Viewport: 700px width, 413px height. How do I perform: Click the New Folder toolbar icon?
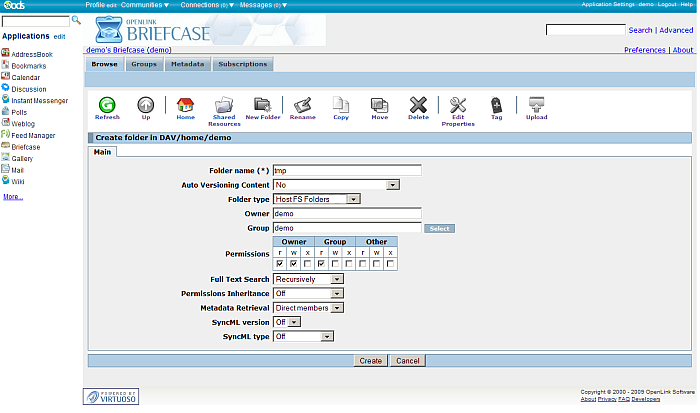263,104
